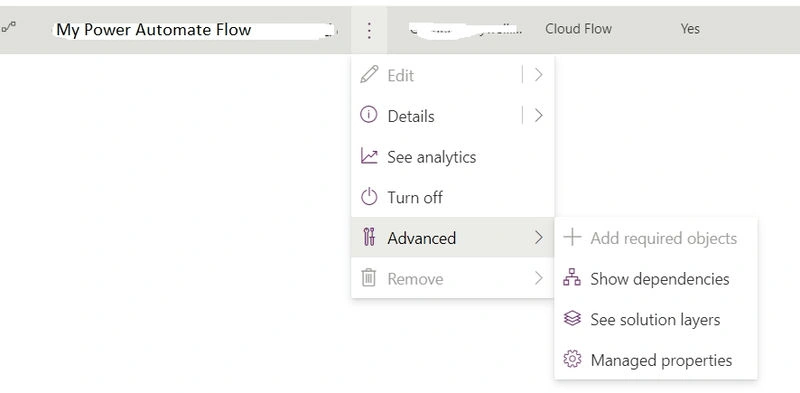Click the redacted owner cell in the row
This screenshot has height=393, width=800.
pyautogui.click(x=466, y=30)
